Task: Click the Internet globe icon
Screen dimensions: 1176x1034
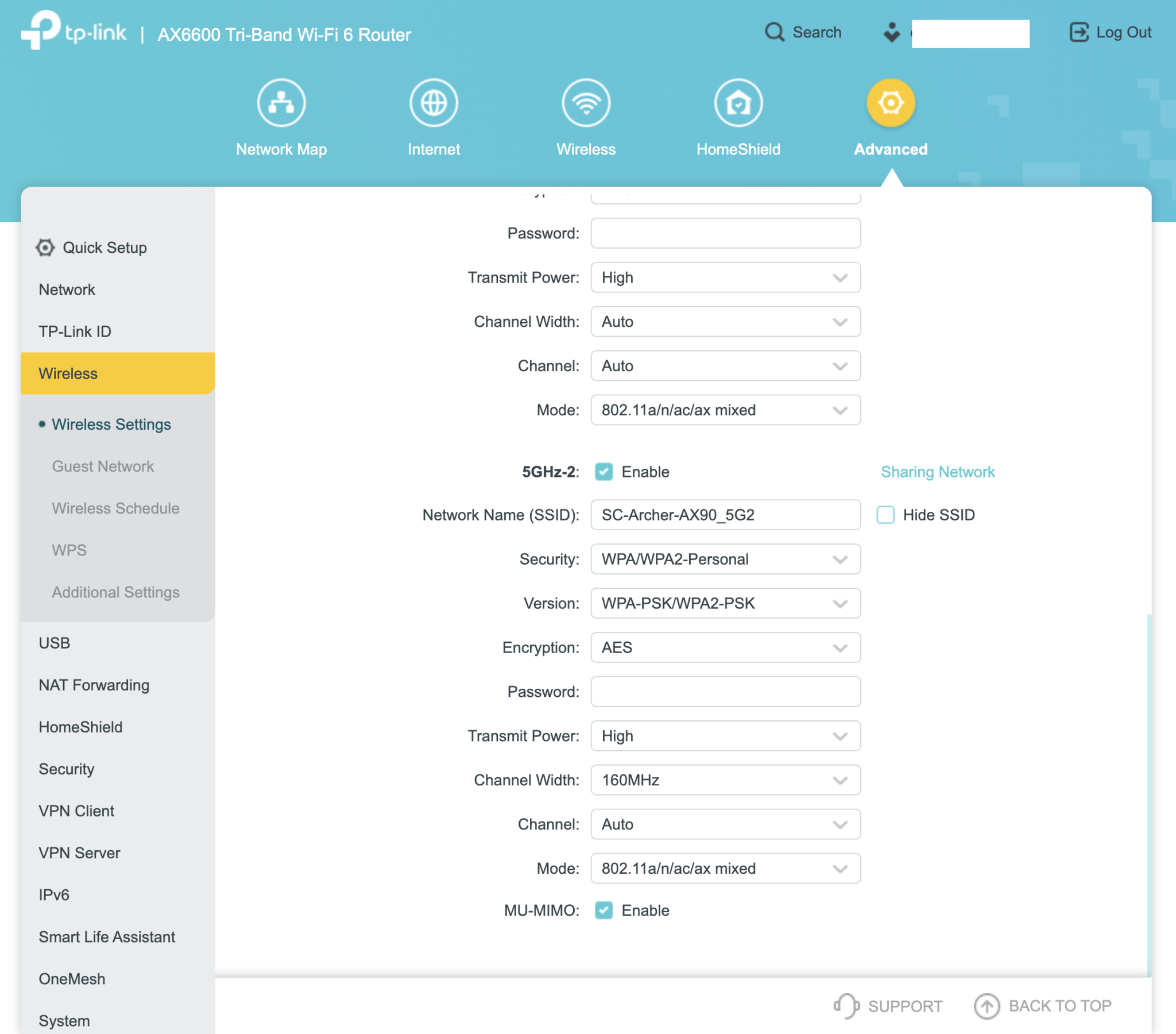Action: coord(433,103)
